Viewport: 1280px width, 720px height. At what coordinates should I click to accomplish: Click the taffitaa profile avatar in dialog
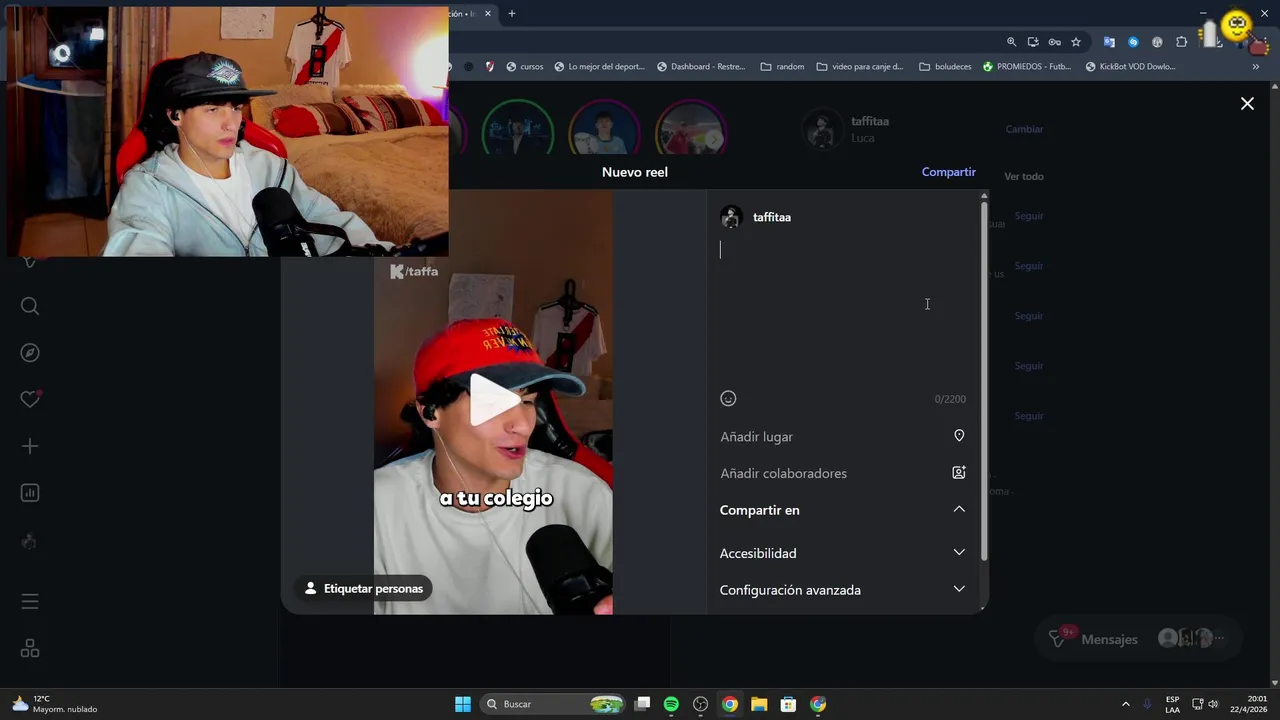731,217
